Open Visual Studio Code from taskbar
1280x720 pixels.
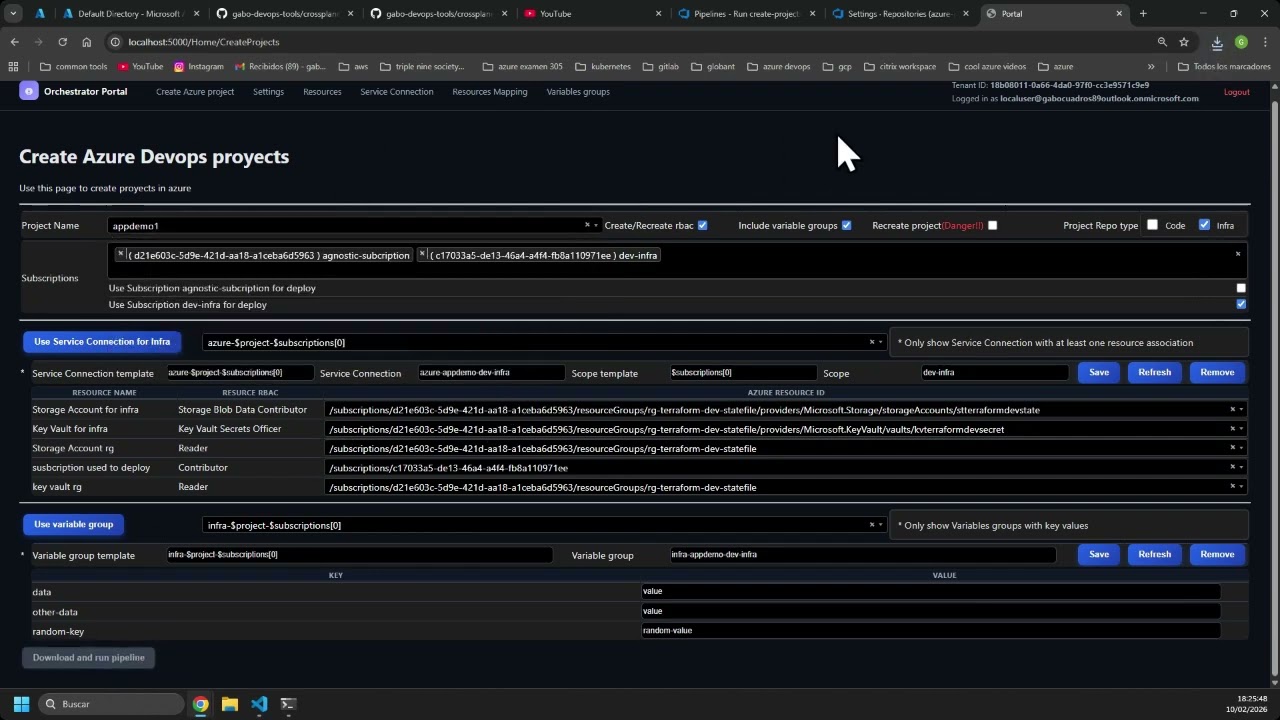[x=259, y=704]
